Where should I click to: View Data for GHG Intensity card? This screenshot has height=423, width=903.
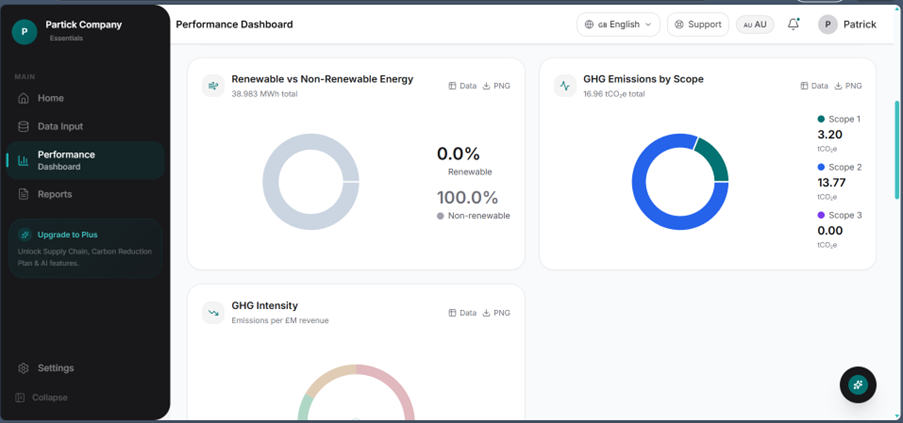[462, 313]
